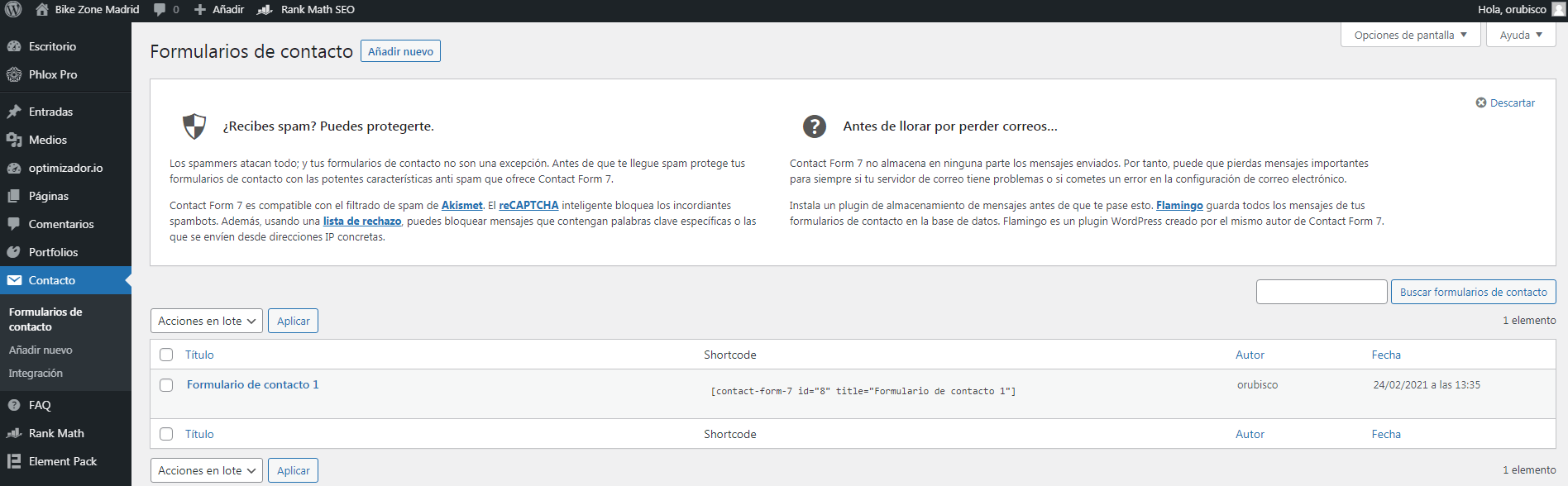This screenshot has width=1568, height=486.
Task: Open the Medios menu label
Action: point(48,140)
